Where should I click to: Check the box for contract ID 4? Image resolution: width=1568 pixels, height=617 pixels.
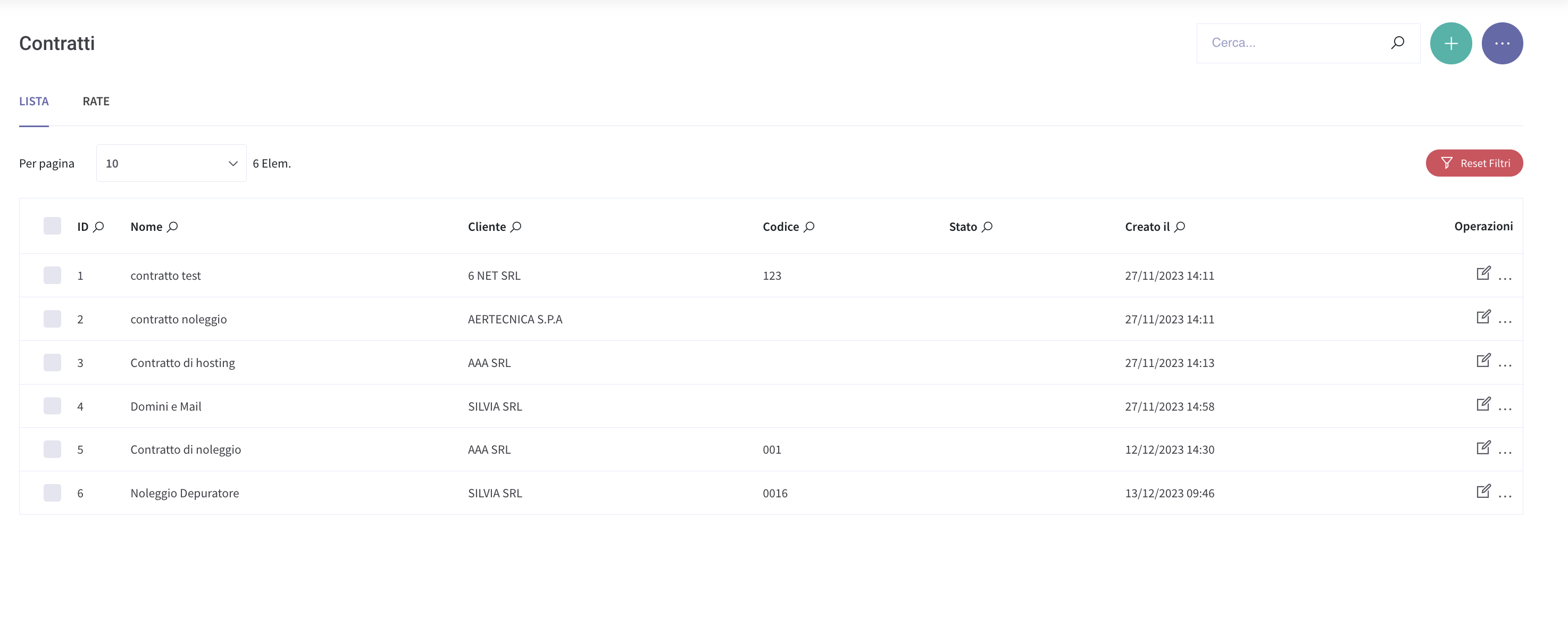coord(52,406)
